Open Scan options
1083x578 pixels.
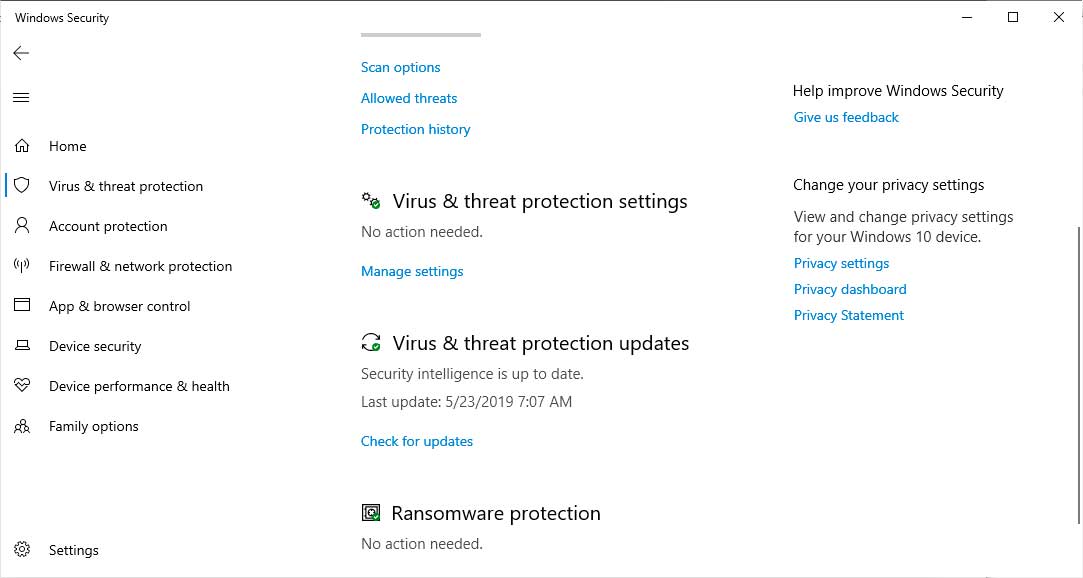pyautogui.click(x=400, y=67)
